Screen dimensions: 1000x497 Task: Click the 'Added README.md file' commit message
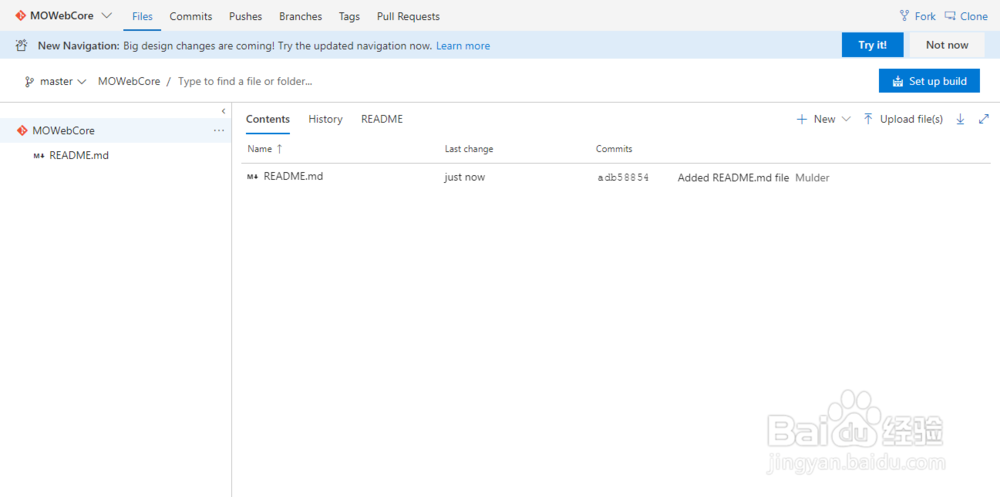733,178
